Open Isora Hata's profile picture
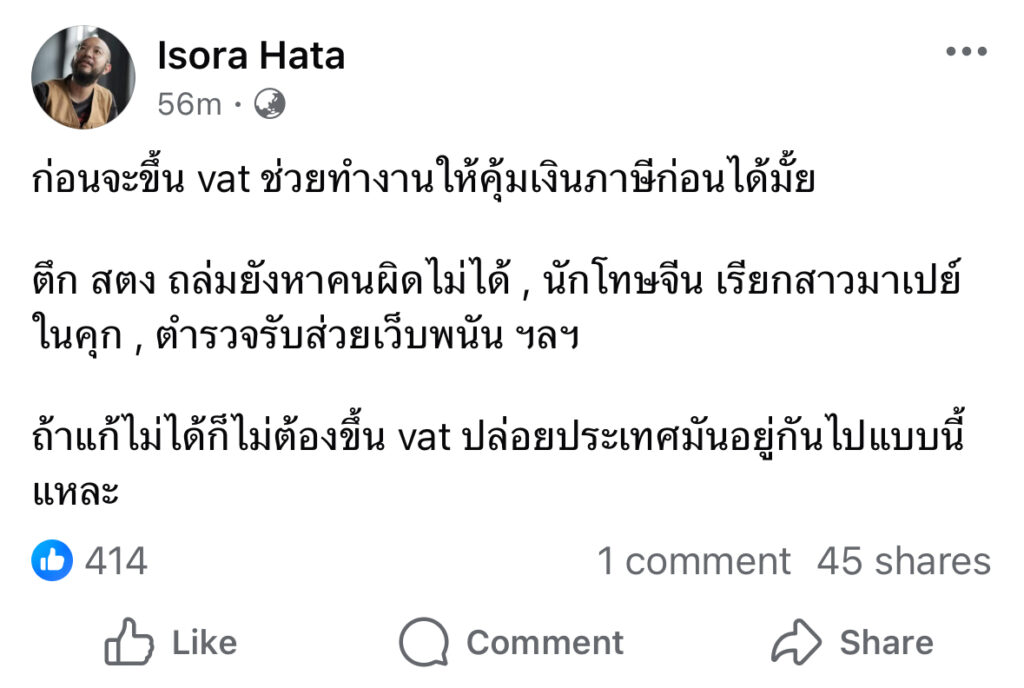The image size is (1024, 688). tap(83, 77)
